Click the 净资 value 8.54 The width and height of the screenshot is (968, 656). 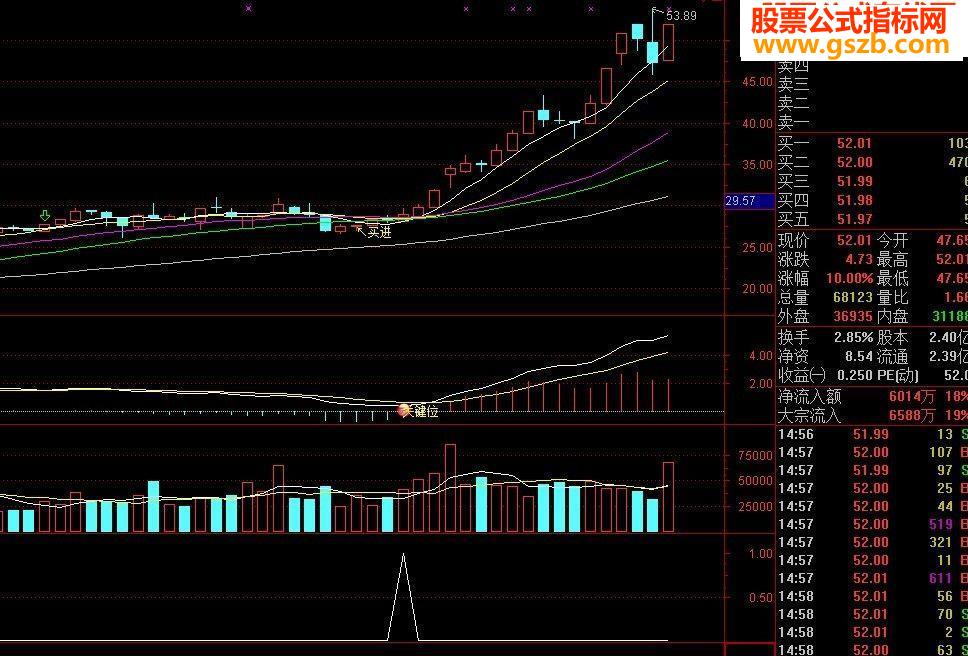click(859, 356)
